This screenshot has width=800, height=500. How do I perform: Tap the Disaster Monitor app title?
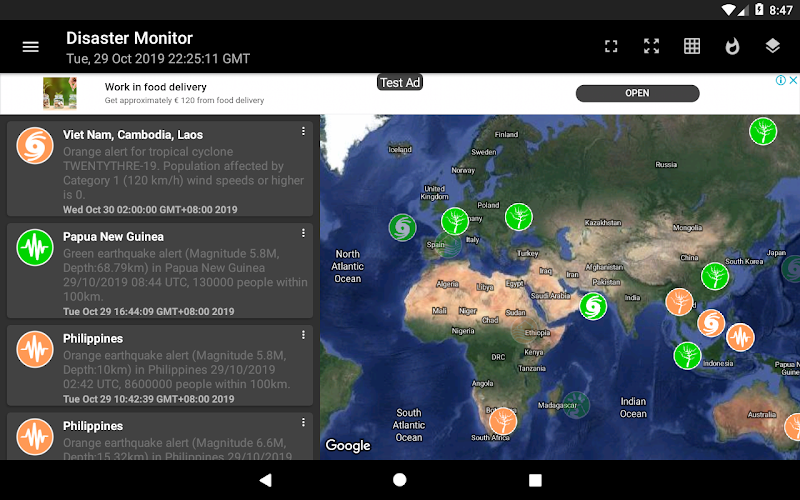129,38
